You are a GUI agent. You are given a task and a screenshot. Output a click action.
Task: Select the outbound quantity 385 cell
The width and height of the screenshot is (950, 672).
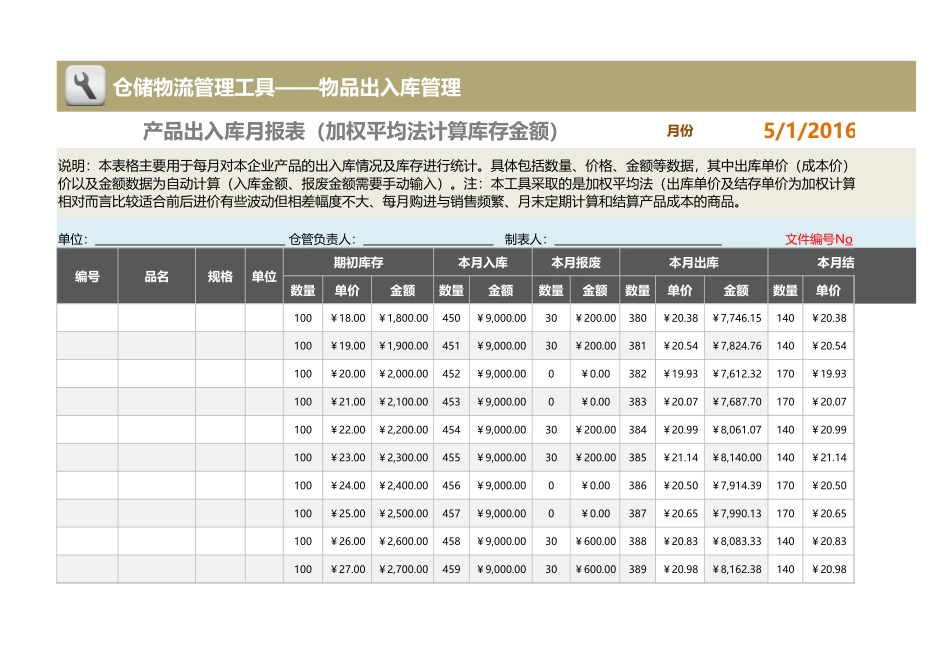tap(637, 458)
